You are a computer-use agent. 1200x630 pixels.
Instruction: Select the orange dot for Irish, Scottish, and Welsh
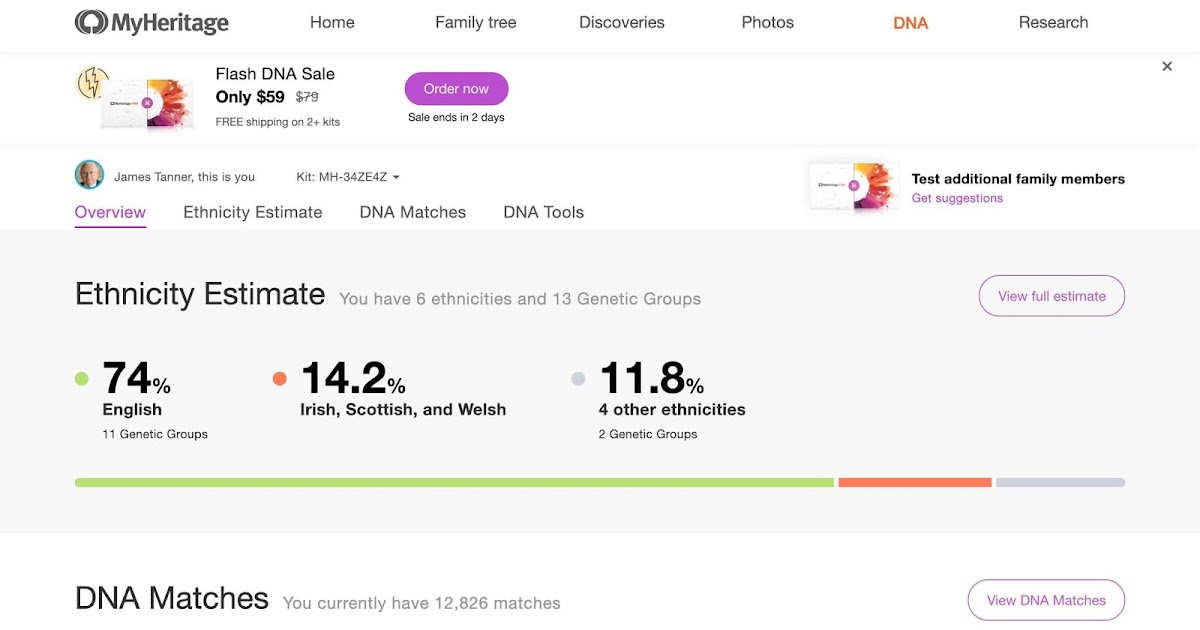[279, 377]
